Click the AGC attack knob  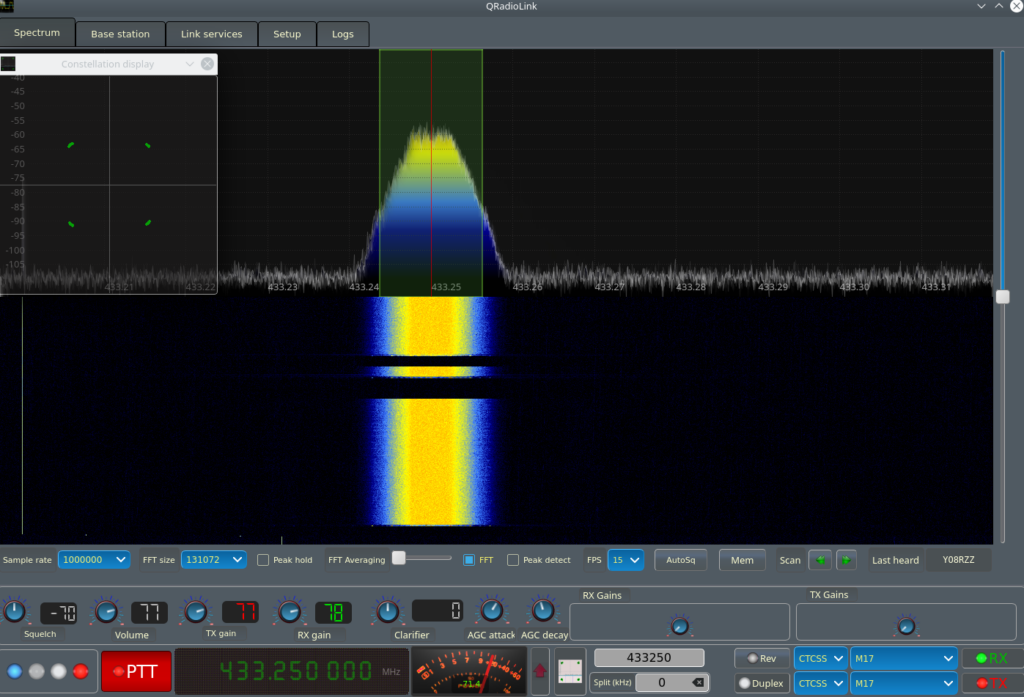490,609
